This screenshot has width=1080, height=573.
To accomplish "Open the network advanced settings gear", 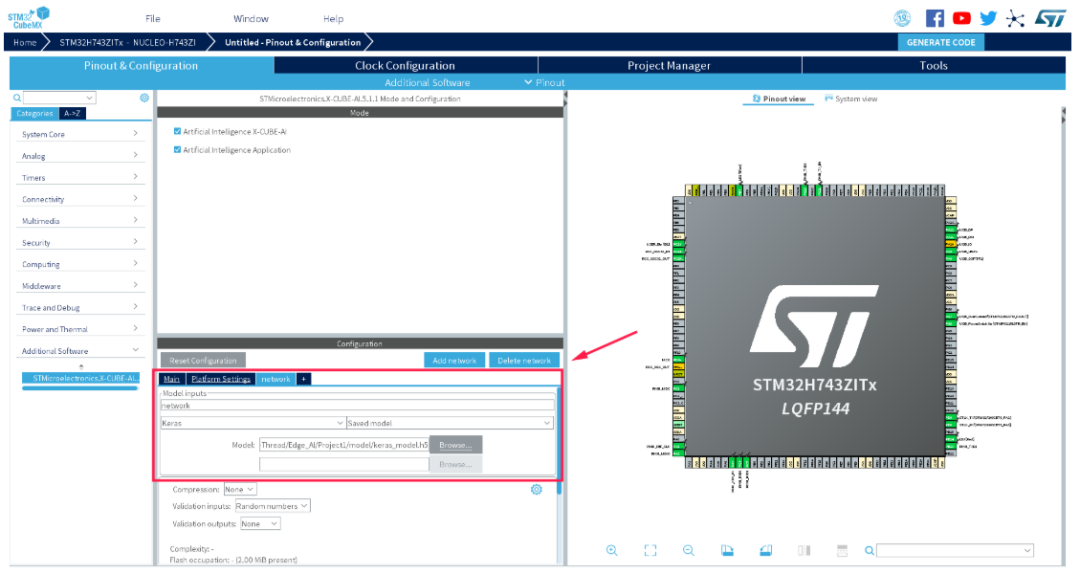I will pos(537,490).
